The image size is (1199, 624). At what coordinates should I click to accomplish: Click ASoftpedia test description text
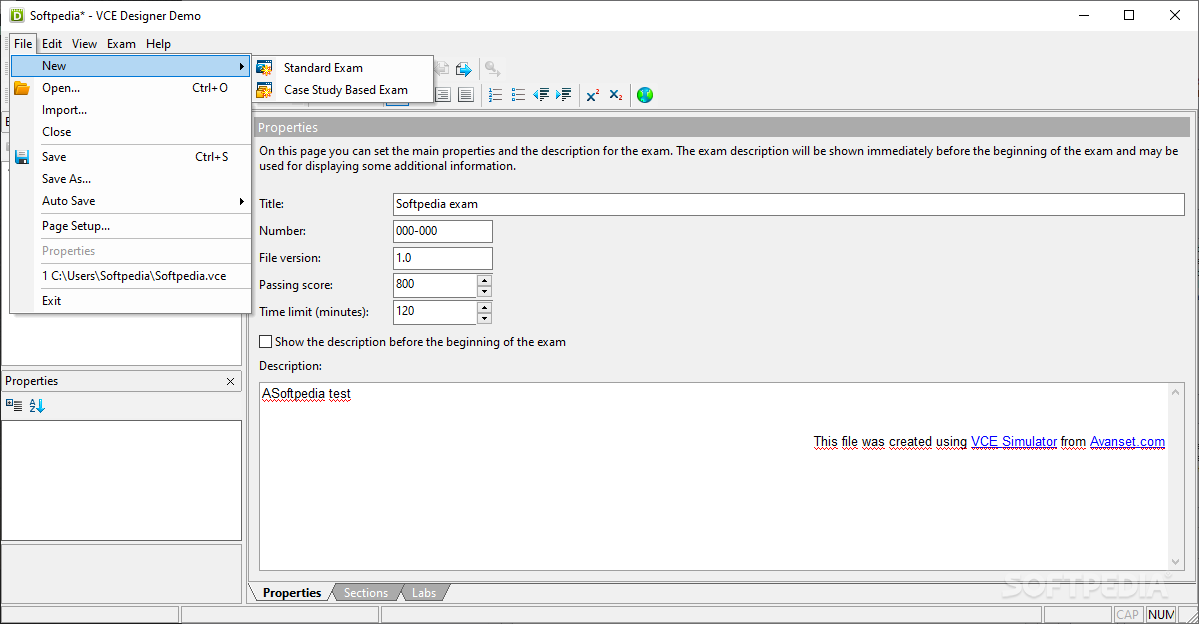coord(306,394)
